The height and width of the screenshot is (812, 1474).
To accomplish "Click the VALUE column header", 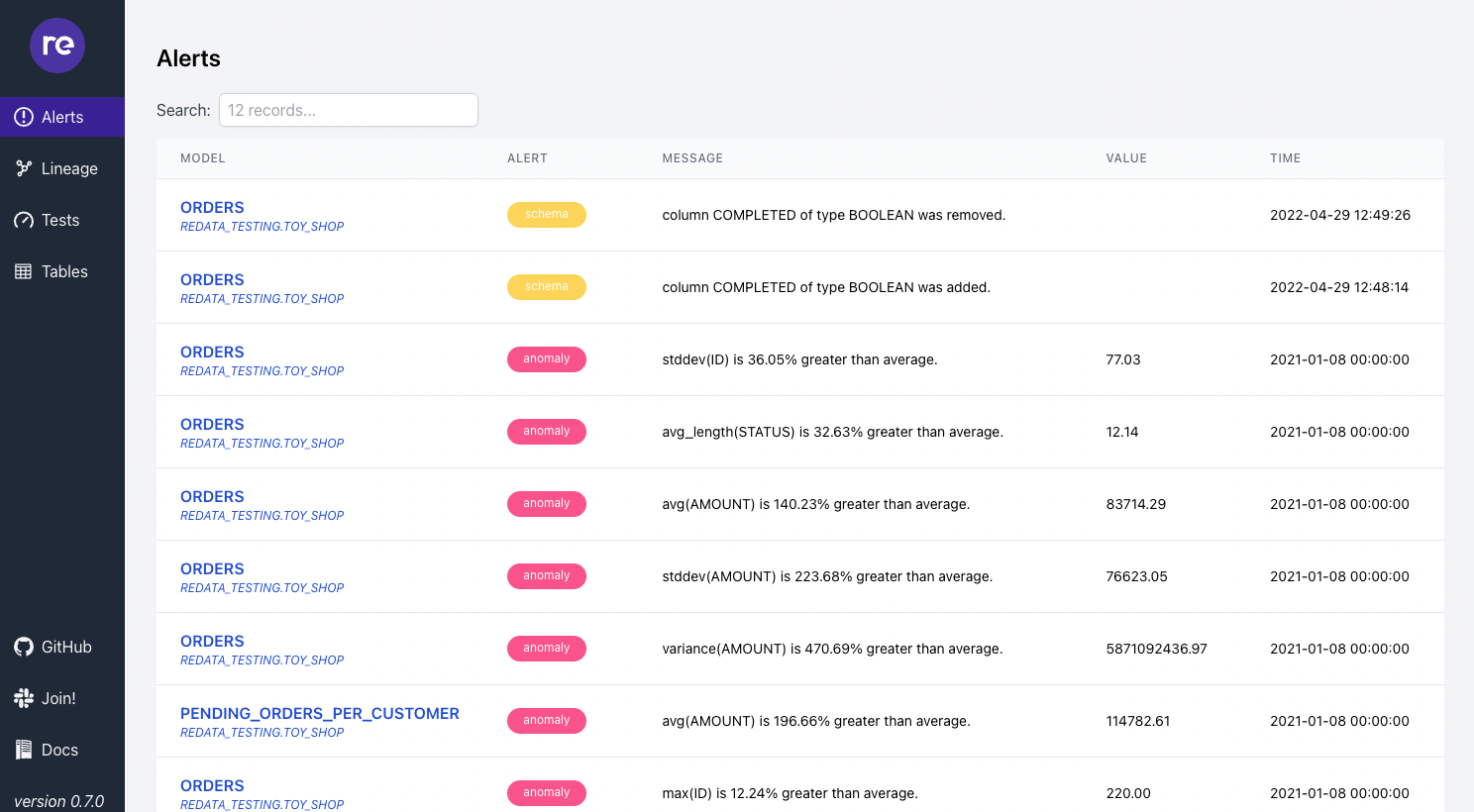I will (x=1126, y=158).
